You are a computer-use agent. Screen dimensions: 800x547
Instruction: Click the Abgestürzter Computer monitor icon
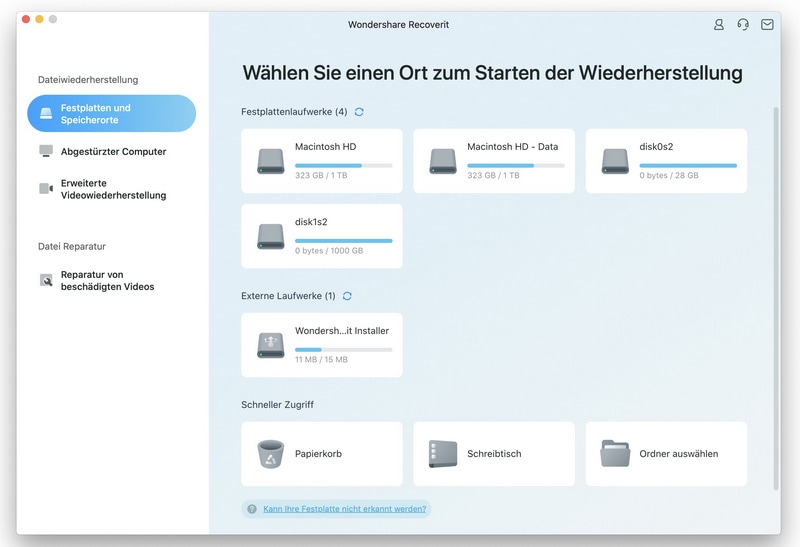pyautogui.click(x=46, y=151)
